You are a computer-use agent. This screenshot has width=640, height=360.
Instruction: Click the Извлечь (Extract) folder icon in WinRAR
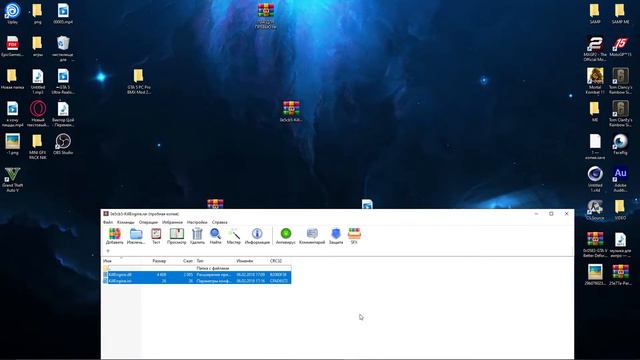pos(136,236)
